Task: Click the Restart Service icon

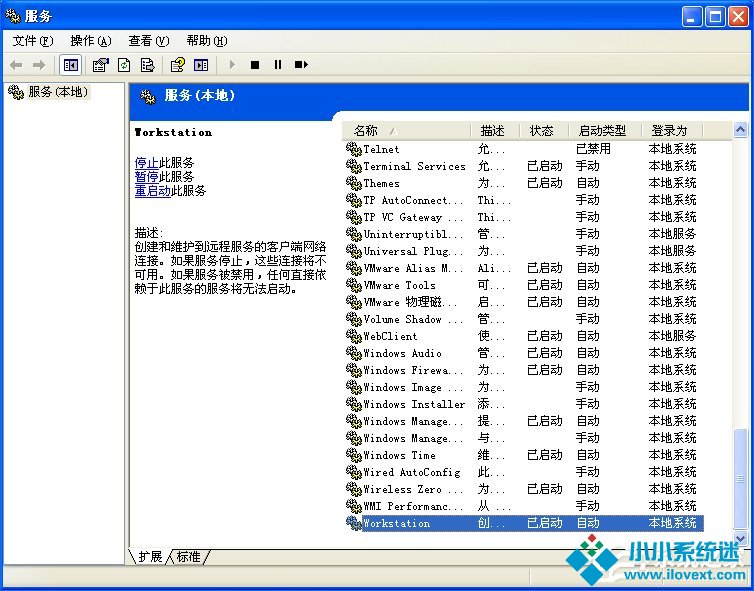Action: point(301,64)
